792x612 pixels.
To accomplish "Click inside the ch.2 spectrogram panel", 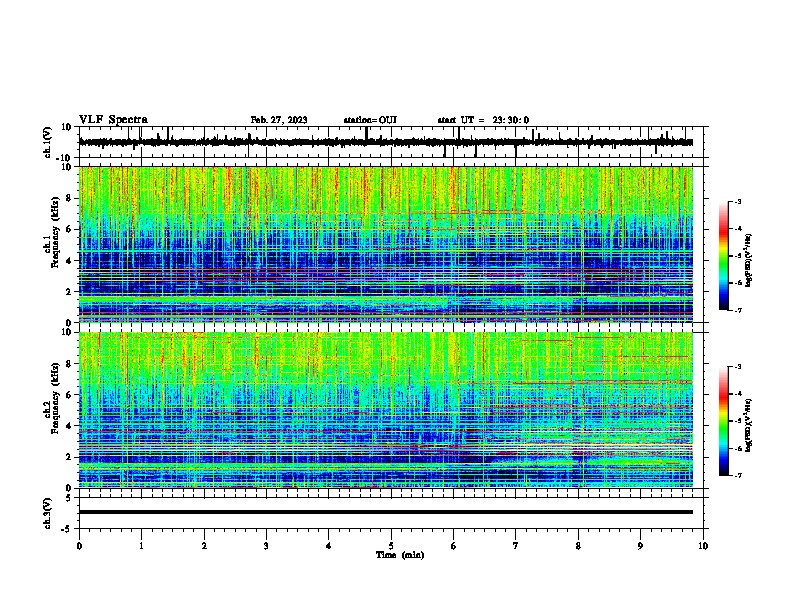I will click(x=386, y=410).
